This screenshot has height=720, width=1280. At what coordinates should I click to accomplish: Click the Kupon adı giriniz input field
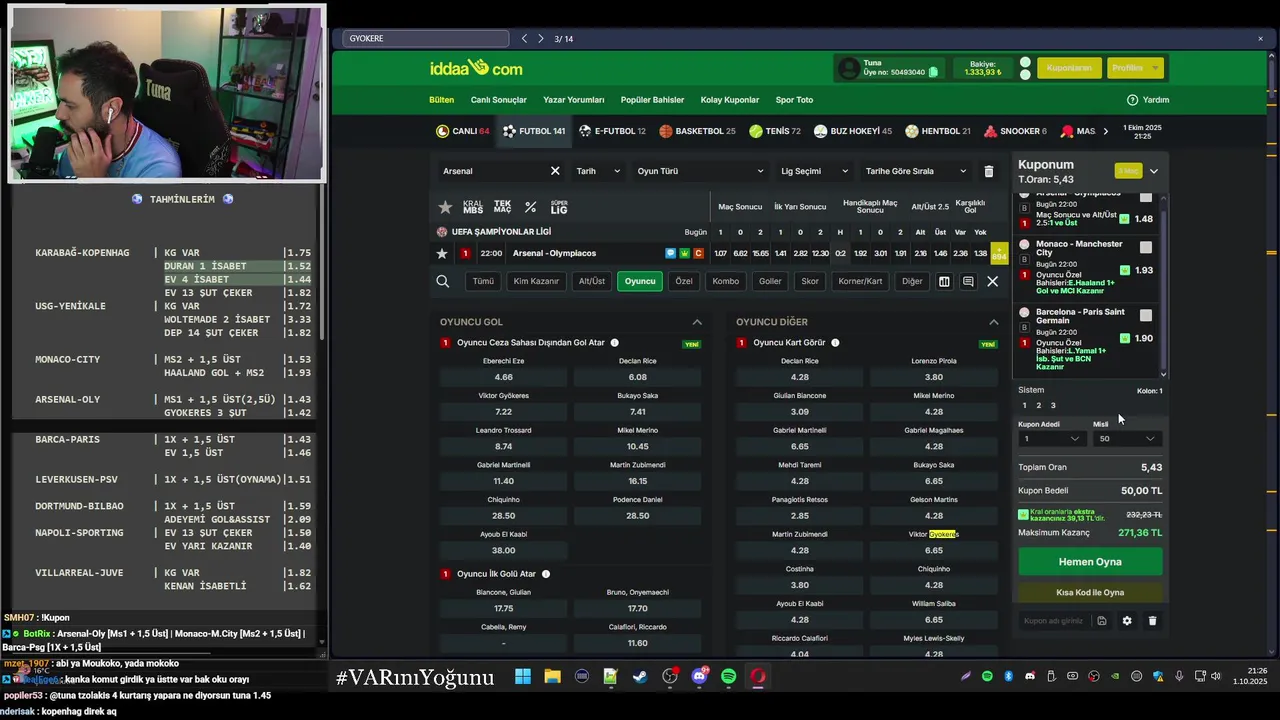tap(1055, 621)
